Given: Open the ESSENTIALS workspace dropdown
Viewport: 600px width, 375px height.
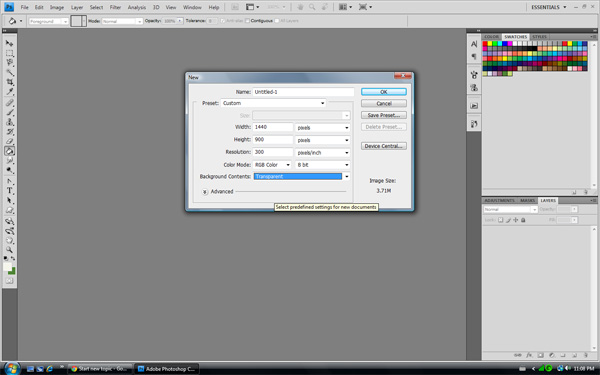Looking at the screenshot, I should tap(548, 7).
